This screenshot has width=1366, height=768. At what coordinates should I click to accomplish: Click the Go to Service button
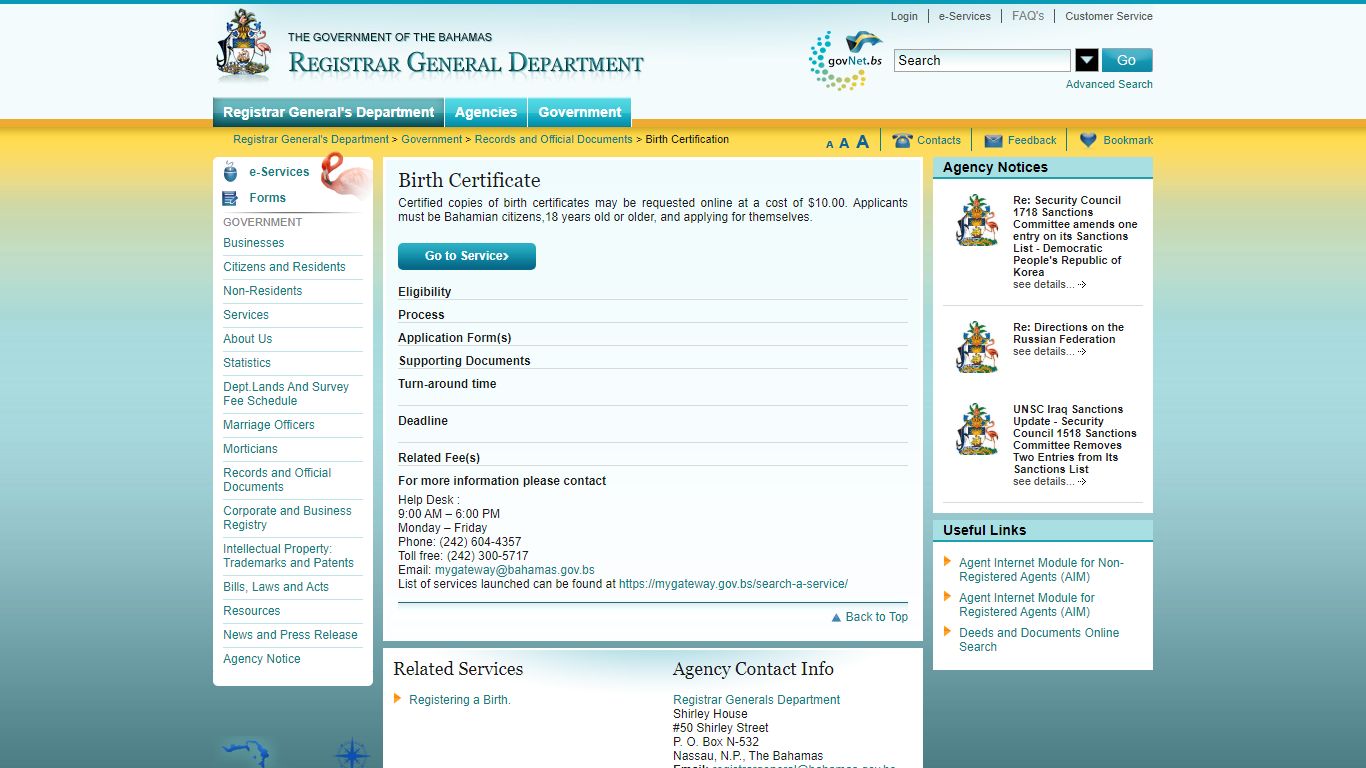pos(467,256)
